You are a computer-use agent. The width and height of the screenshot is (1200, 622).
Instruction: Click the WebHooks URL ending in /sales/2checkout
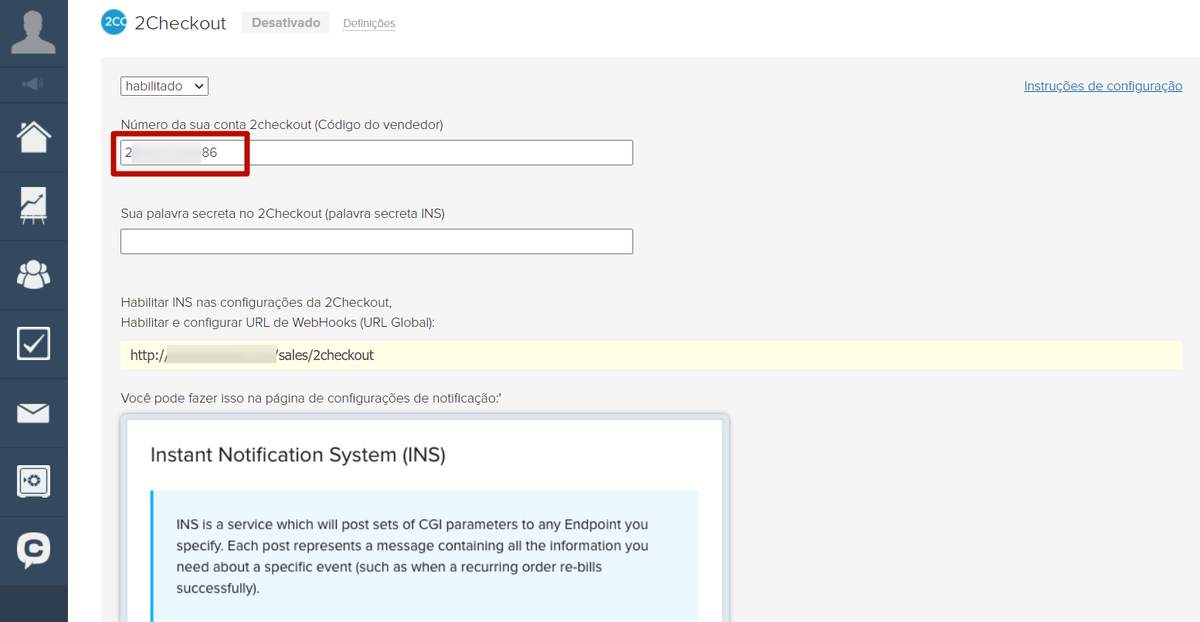click(x=252, y=355)
